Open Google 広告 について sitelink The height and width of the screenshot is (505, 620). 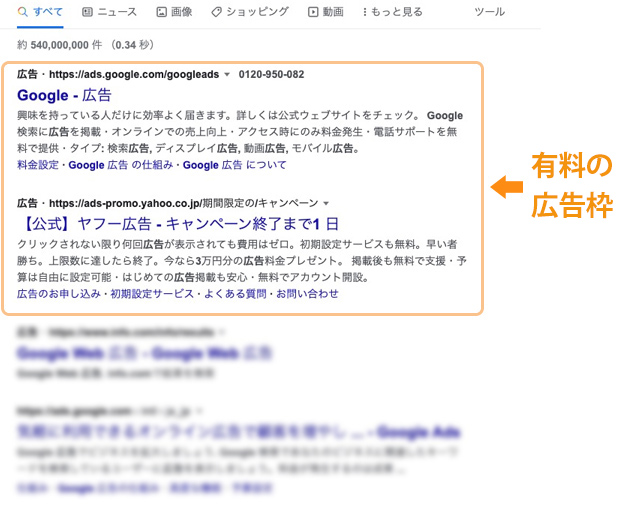coord(234,165)
